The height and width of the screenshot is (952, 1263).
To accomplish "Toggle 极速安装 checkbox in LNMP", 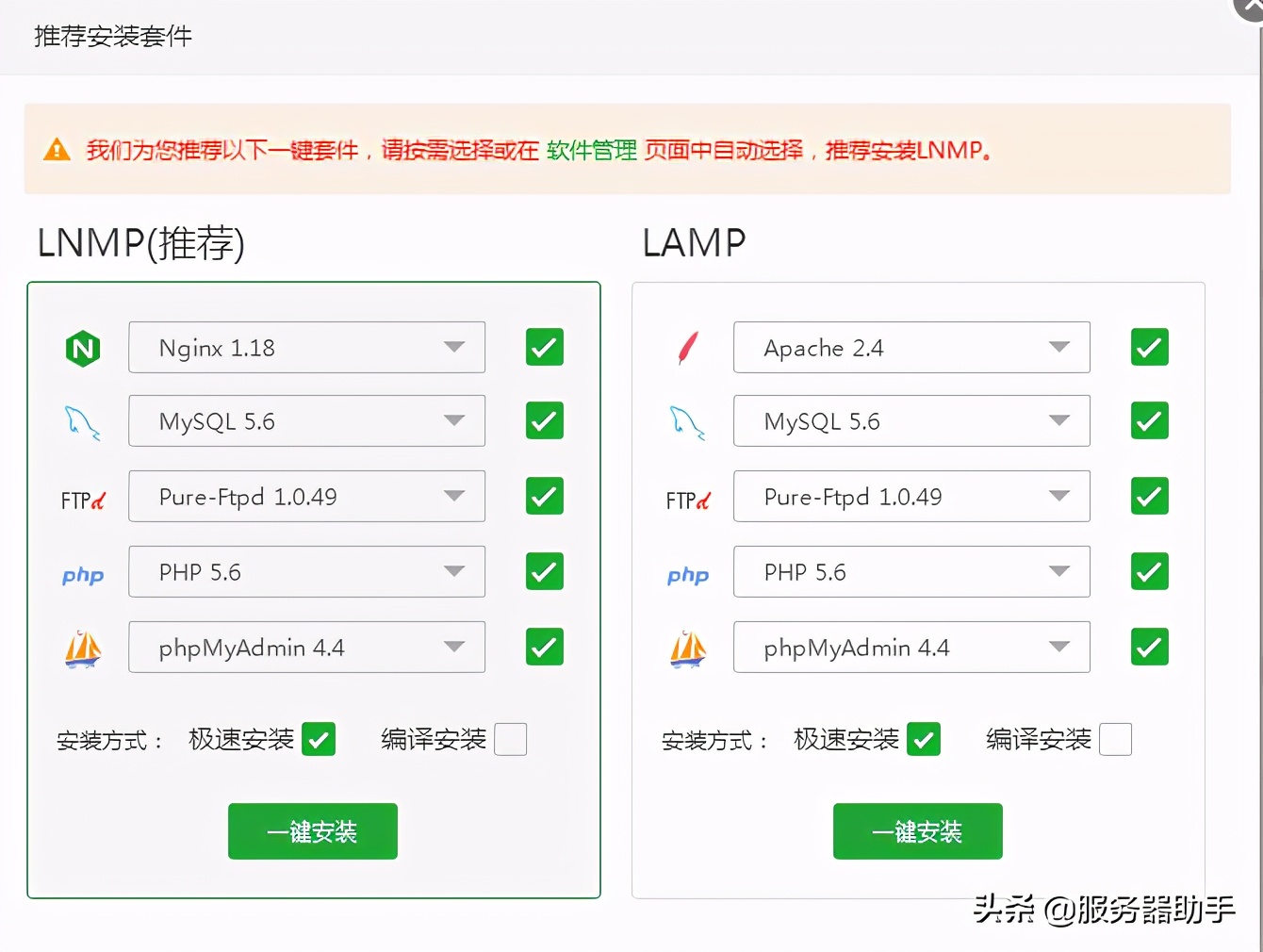I will coord(319,739).
